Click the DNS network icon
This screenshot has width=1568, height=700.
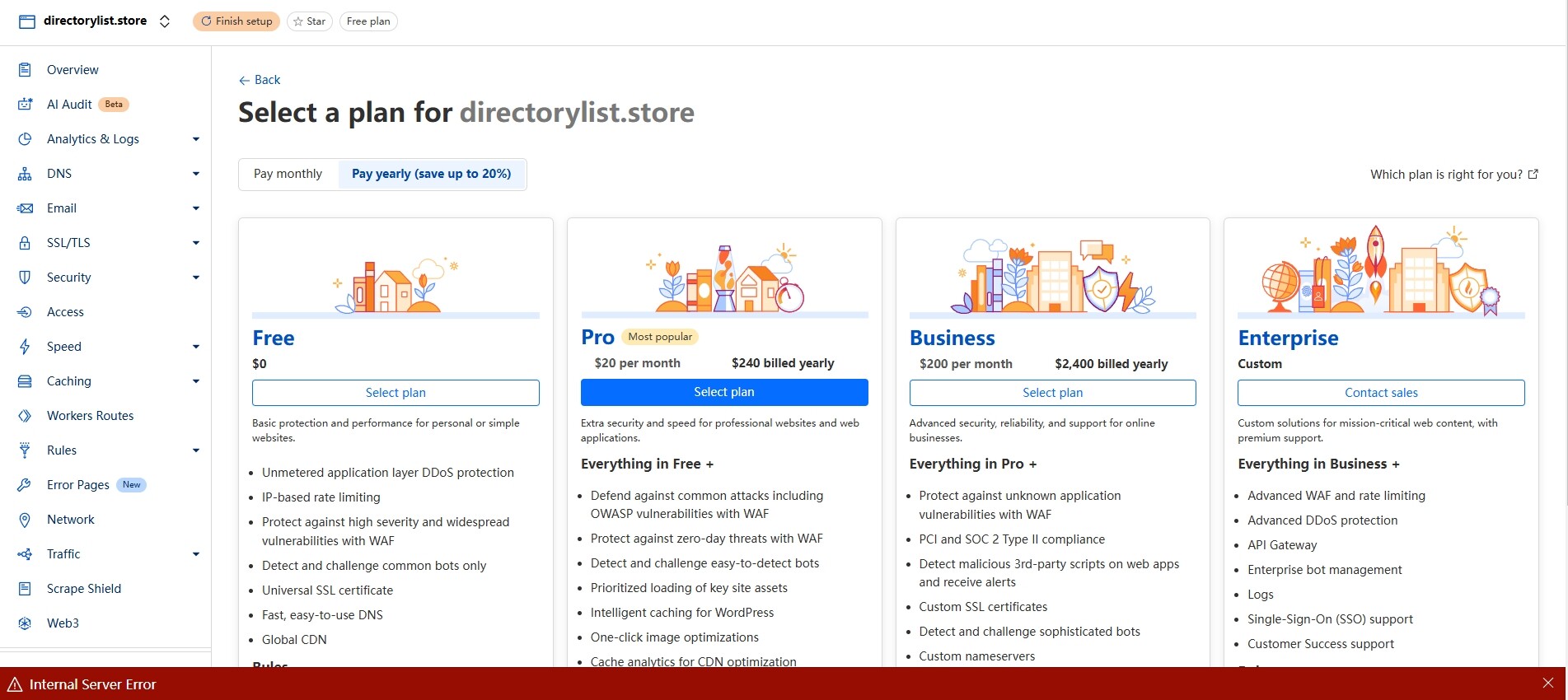point(25,174)
